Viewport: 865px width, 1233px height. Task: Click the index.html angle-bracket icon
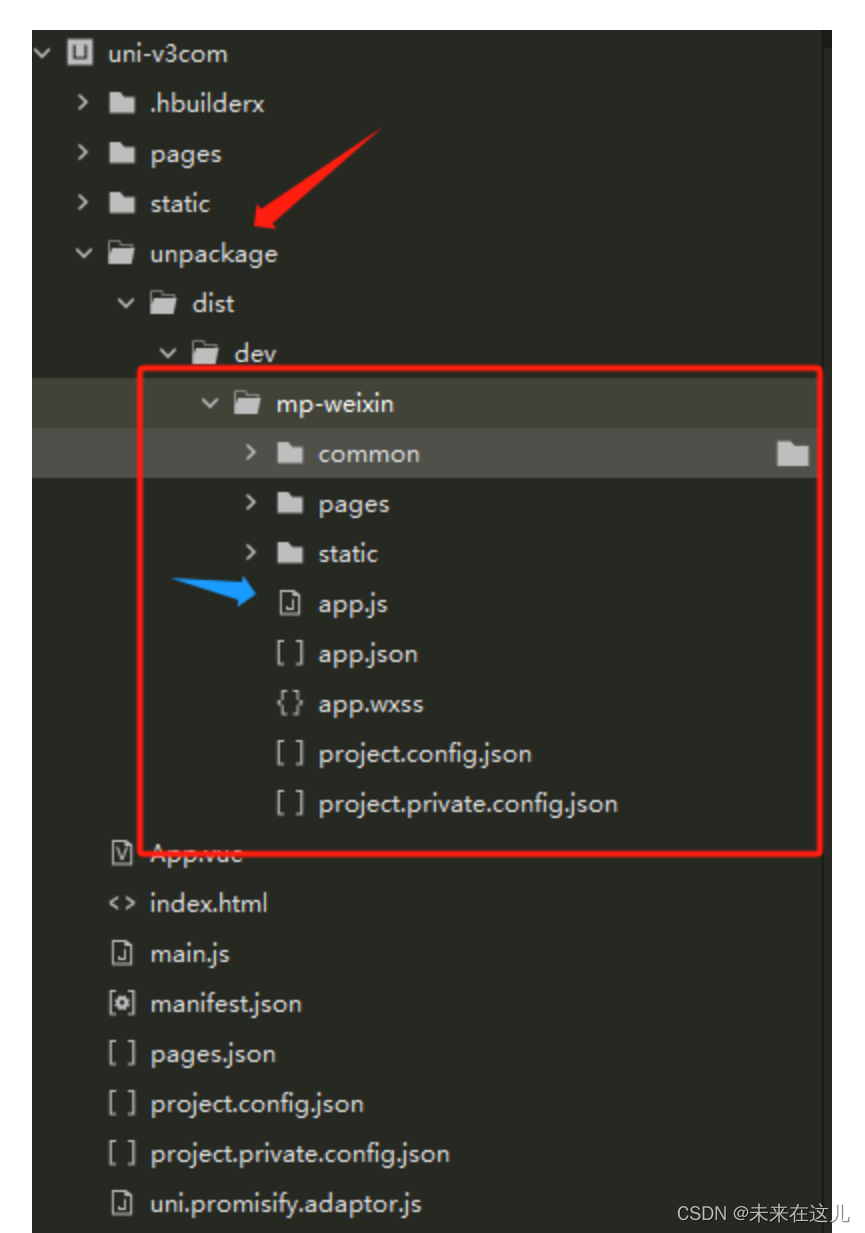[x=122, y=903]
